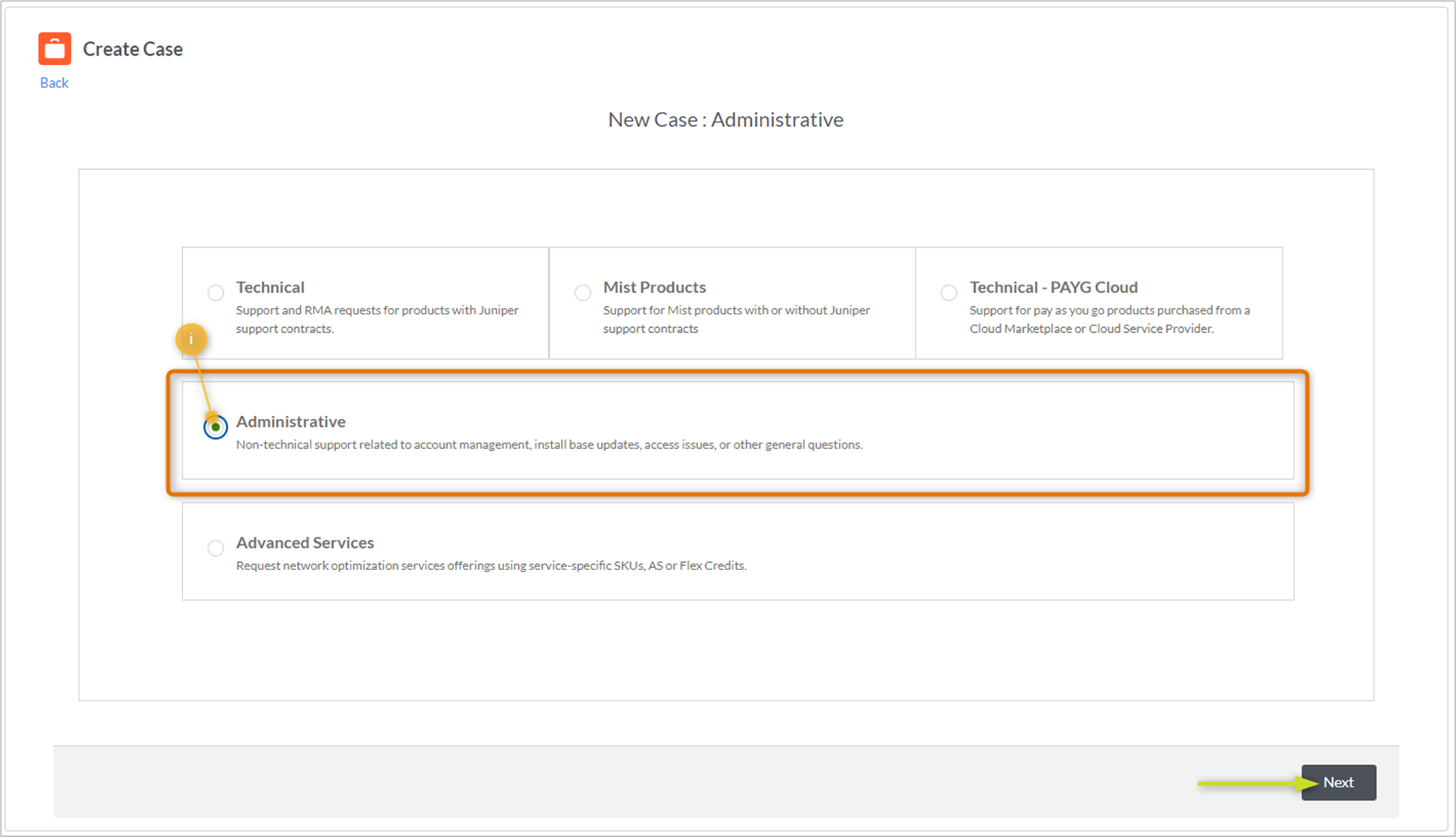Image resolution: width=1456 pixels, height=837 pixels.
Task: Click the Technical - PAYG Cloud card
Action: pyautogui.click(x=1098, y=304)
